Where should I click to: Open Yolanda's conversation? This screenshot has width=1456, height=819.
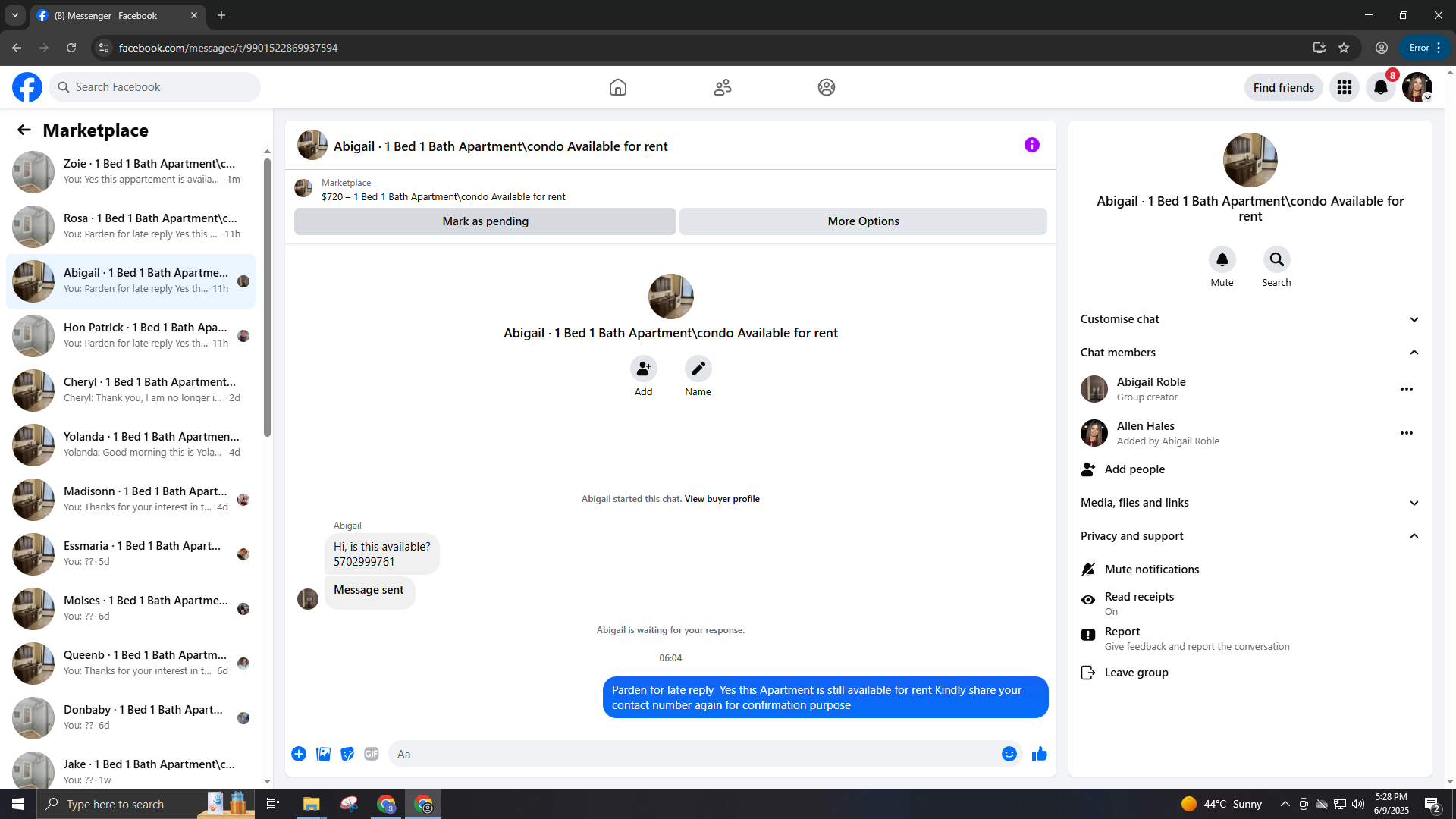click(x=131, y=445)
